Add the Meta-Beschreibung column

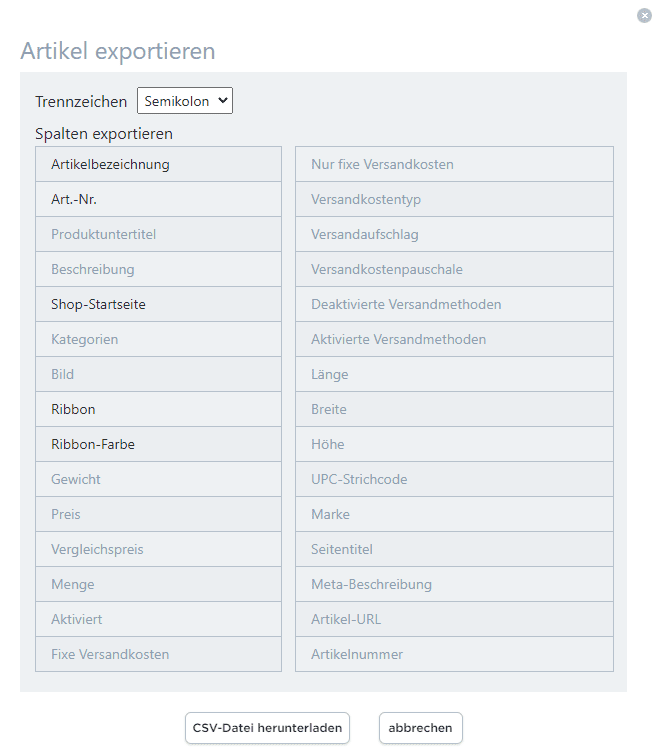pos(454,584)
